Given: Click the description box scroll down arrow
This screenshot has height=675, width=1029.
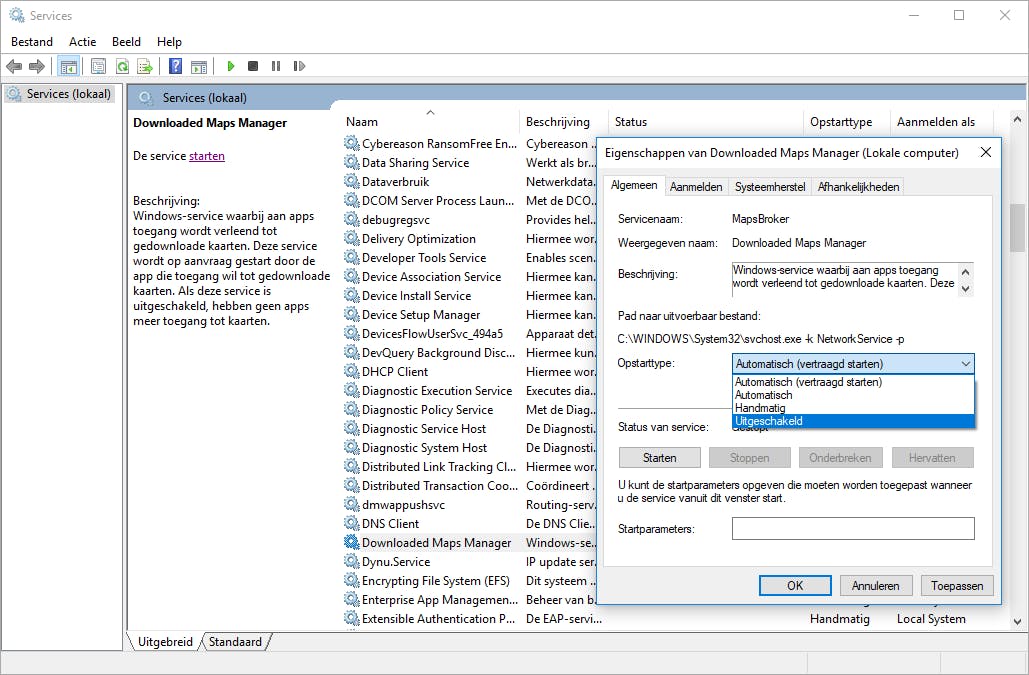Looking at the screenshot, I should (965, 289).
